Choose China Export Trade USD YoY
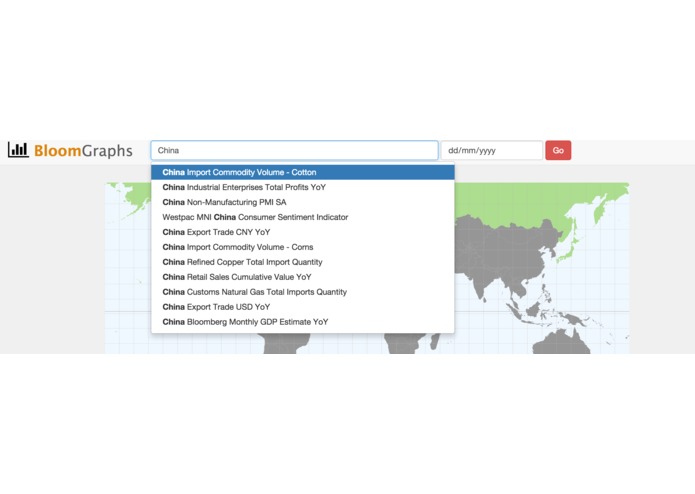695x494 pixels. (303, 307)
